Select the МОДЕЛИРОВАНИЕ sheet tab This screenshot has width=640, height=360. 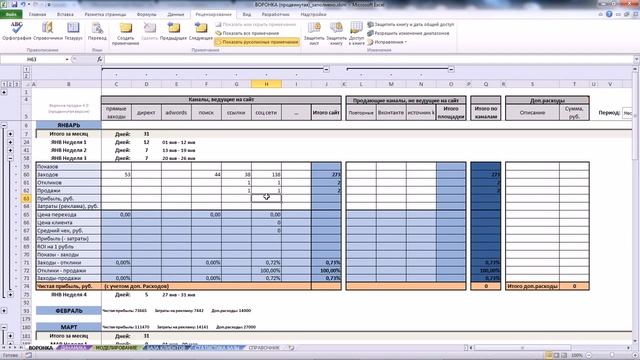(116, 348)
